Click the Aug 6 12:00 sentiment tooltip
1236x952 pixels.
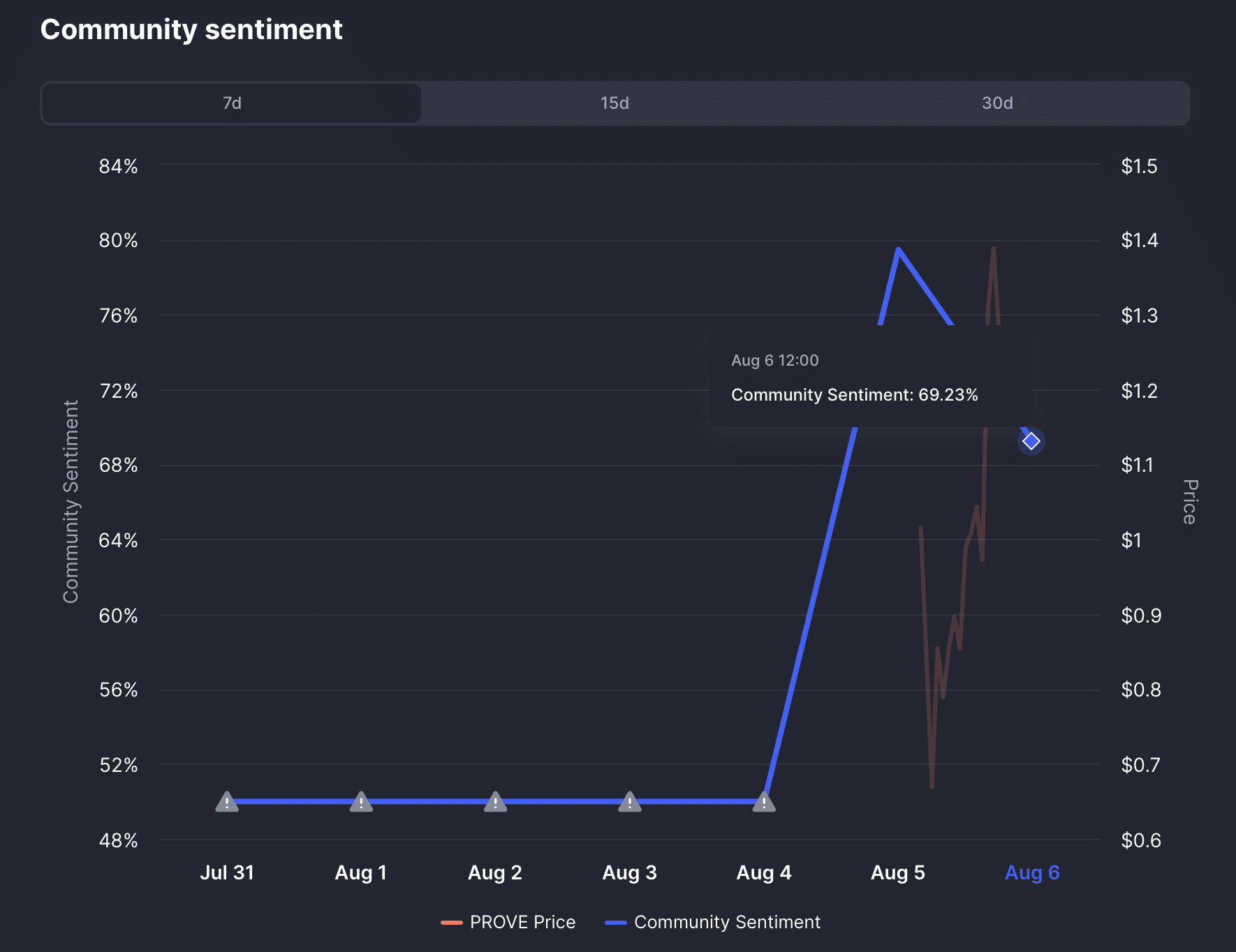(870, 378)
